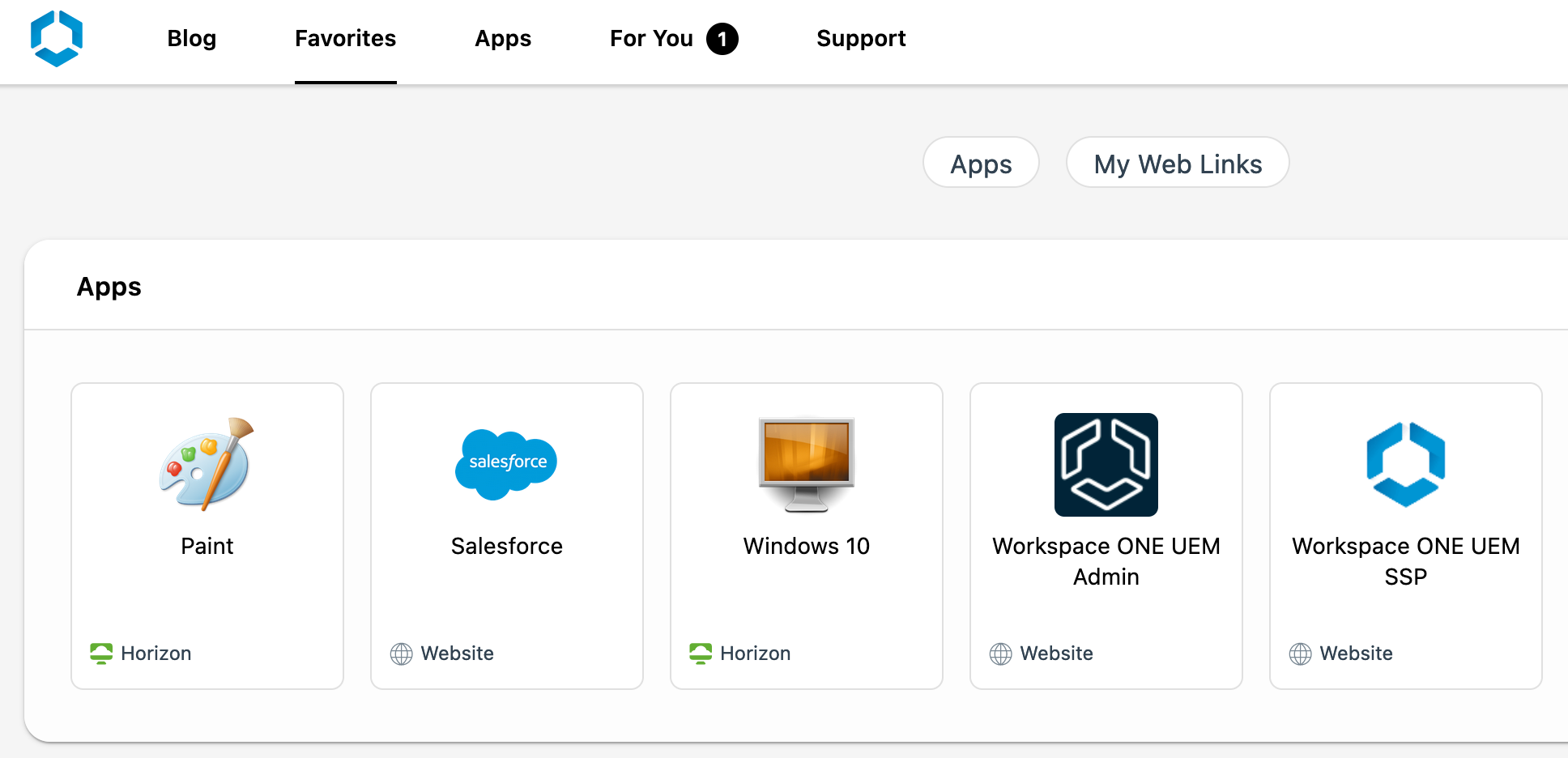Launch the Salesforce cloud icon
This screenshot has height=758, width=1568.
tap(507, 464)
